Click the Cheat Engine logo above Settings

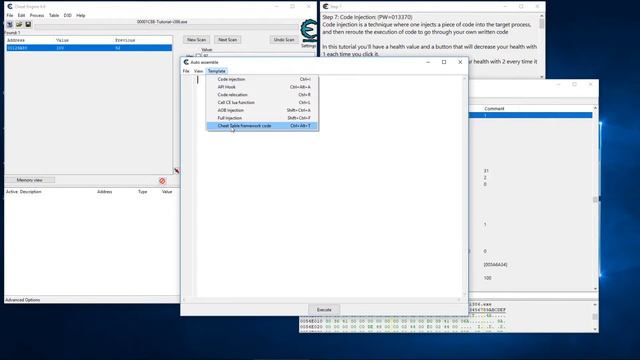pos(309,30)
